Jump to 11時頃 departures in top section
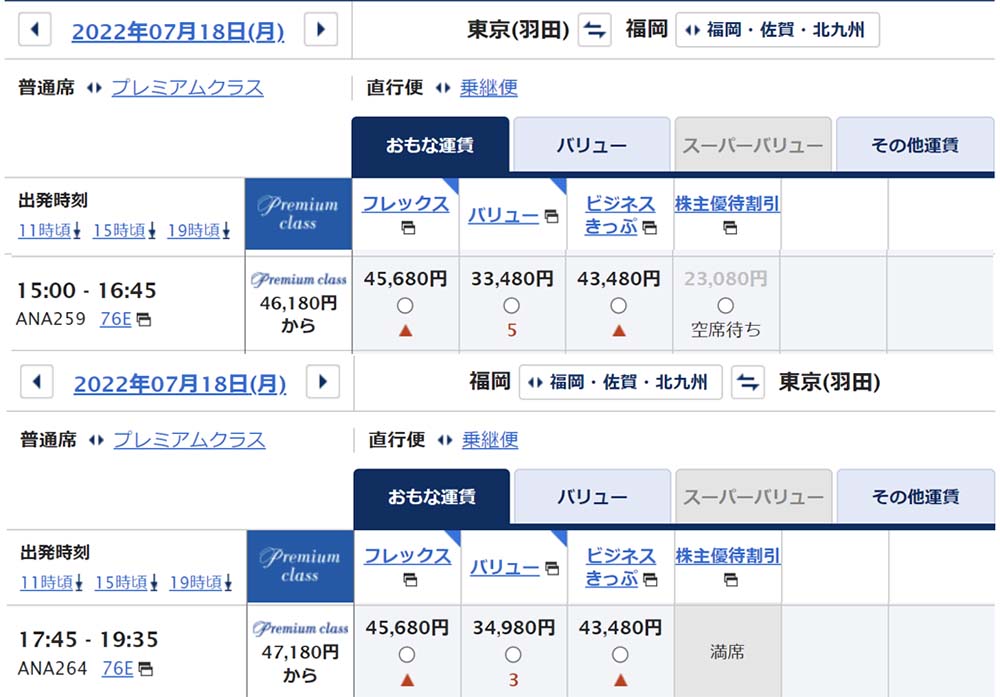Screen dimensions: 1000x697 click(49, 230)
